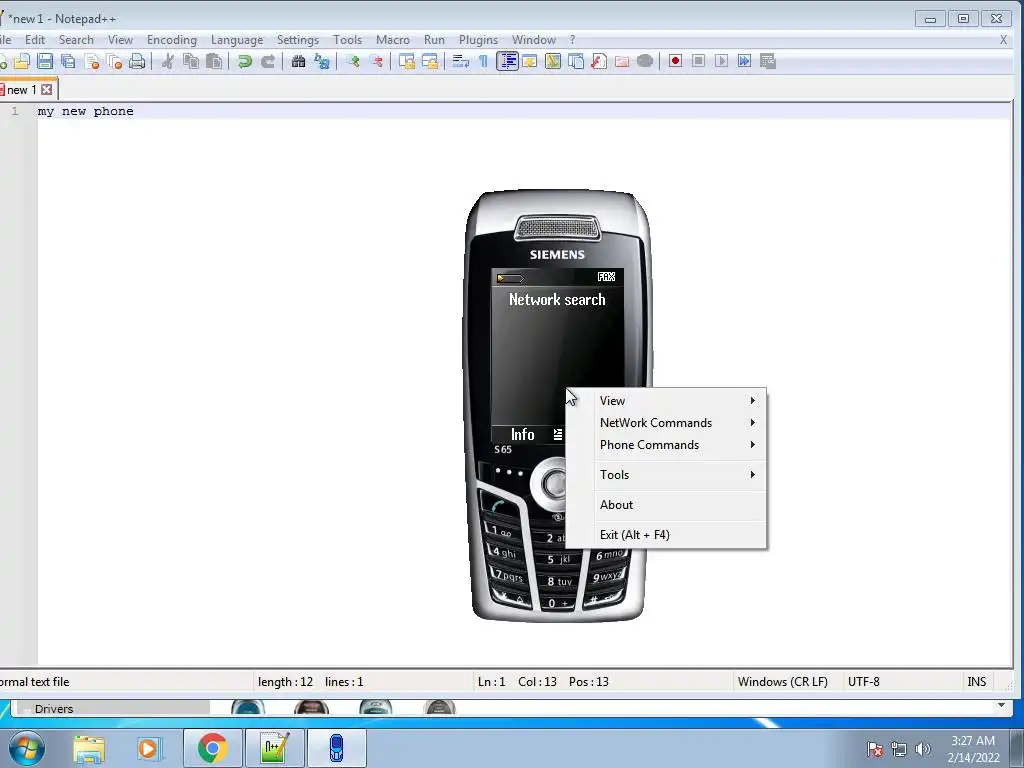Viewport: 1024px width, 768px height.
Task: Open the file explorer taskbar icon
Action: pyautogui.click(x=89, y=748)
